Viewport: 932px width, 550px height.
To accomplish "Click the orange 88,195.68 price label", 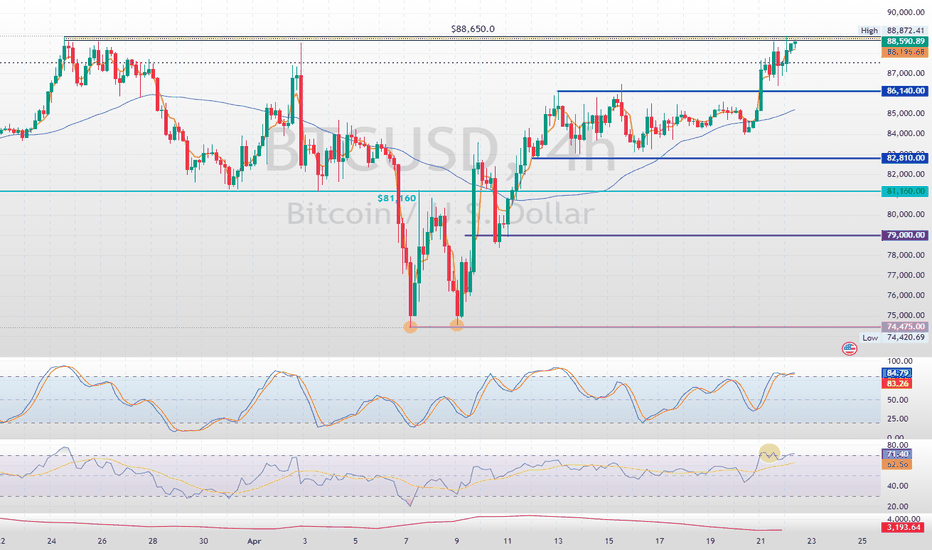I will pyautogui.click(x=905, y=52).
